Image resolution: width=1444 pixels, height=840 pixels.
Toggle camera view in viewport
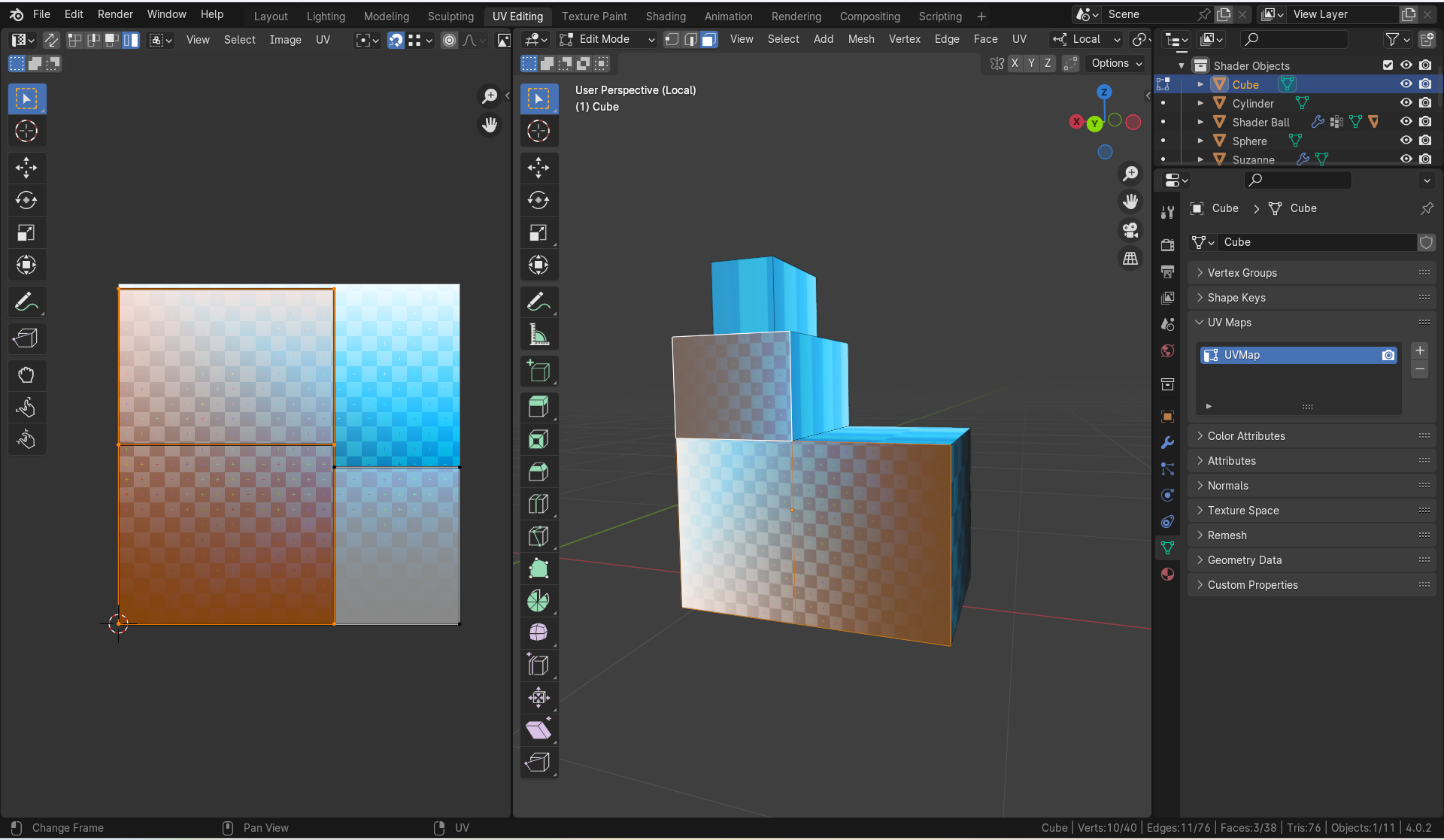tap(1130, 230)
